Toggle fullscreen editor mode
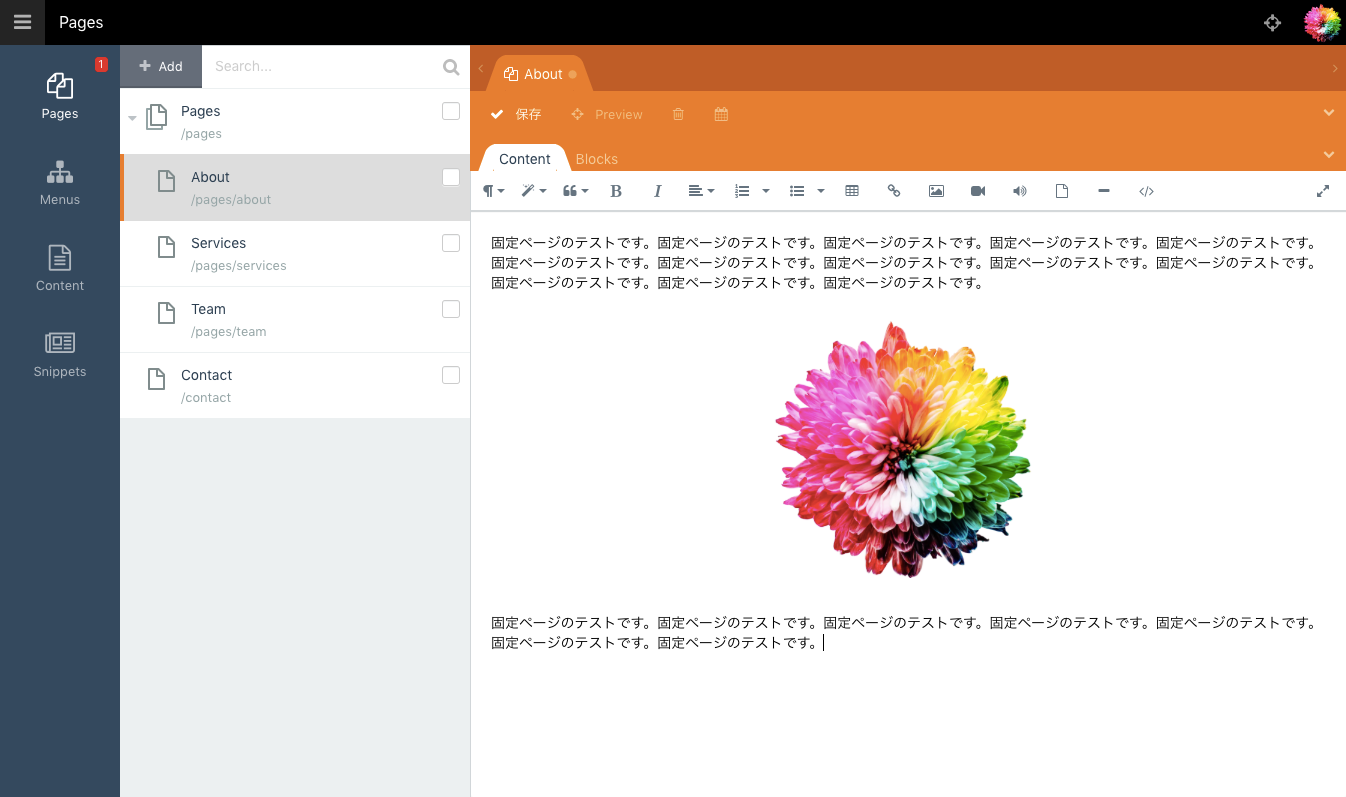Screen dimensions: 1346x797 point(1323,191)
